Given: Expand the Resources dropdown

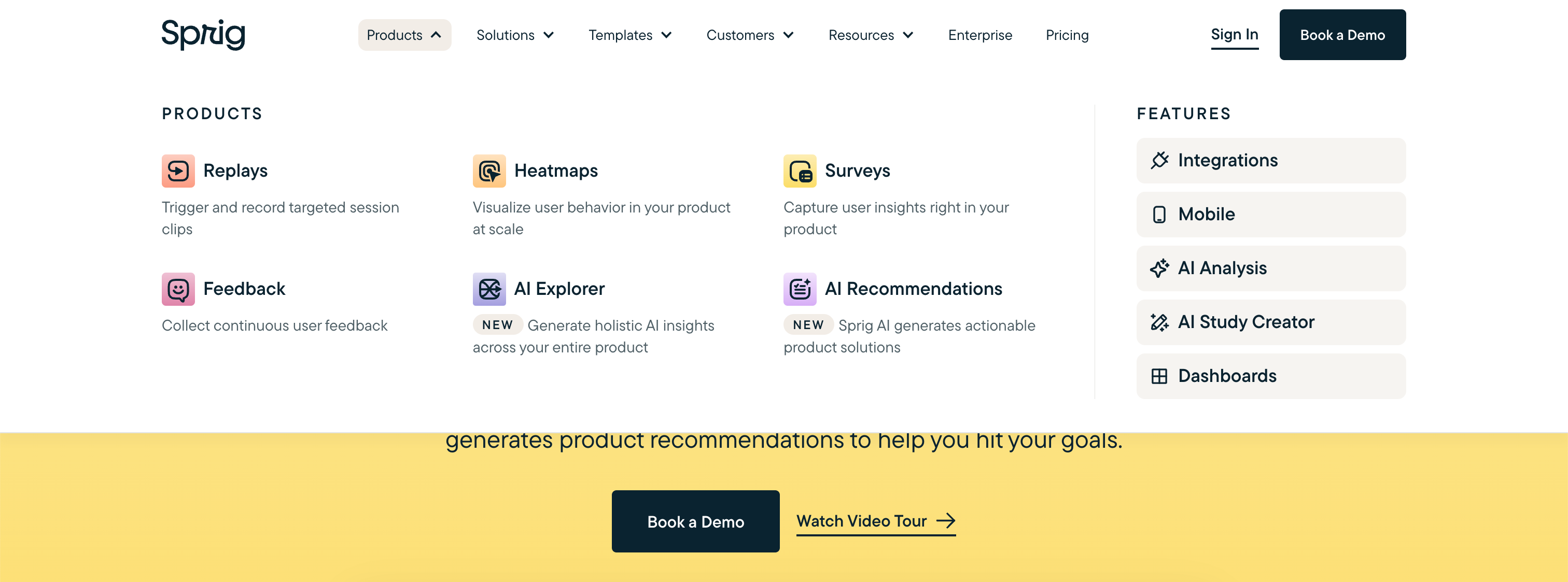Looking at the screenshot, I should [871, 35].
